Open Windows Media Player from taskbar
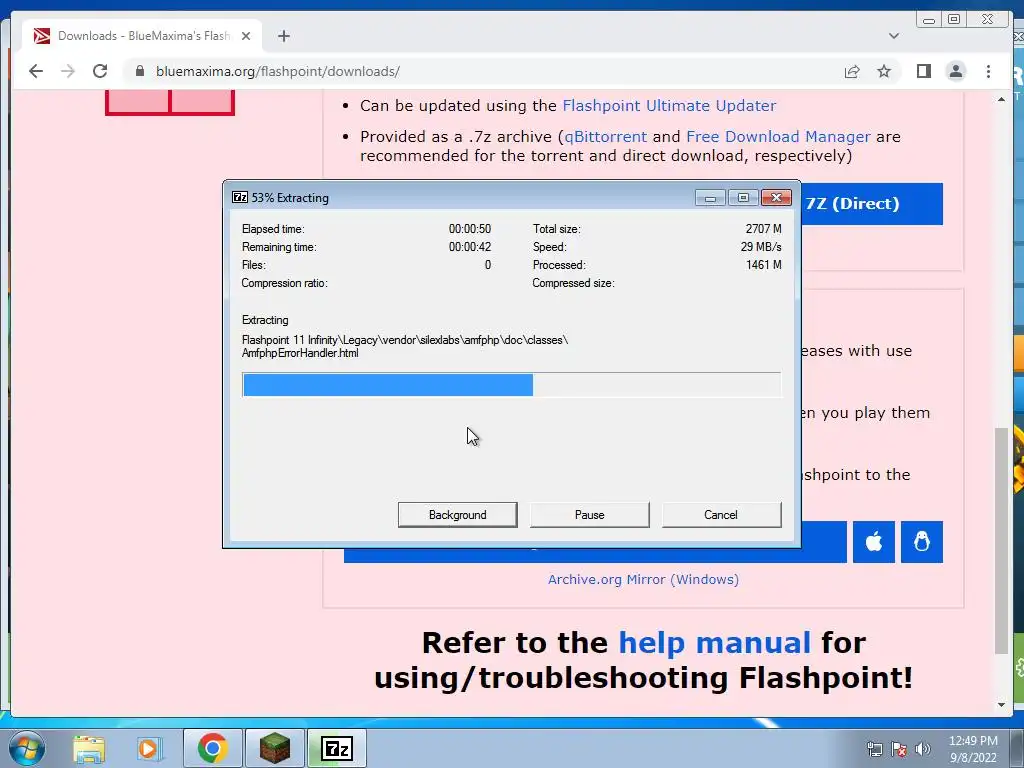1024x768 pixels. [x=148, y=748]
